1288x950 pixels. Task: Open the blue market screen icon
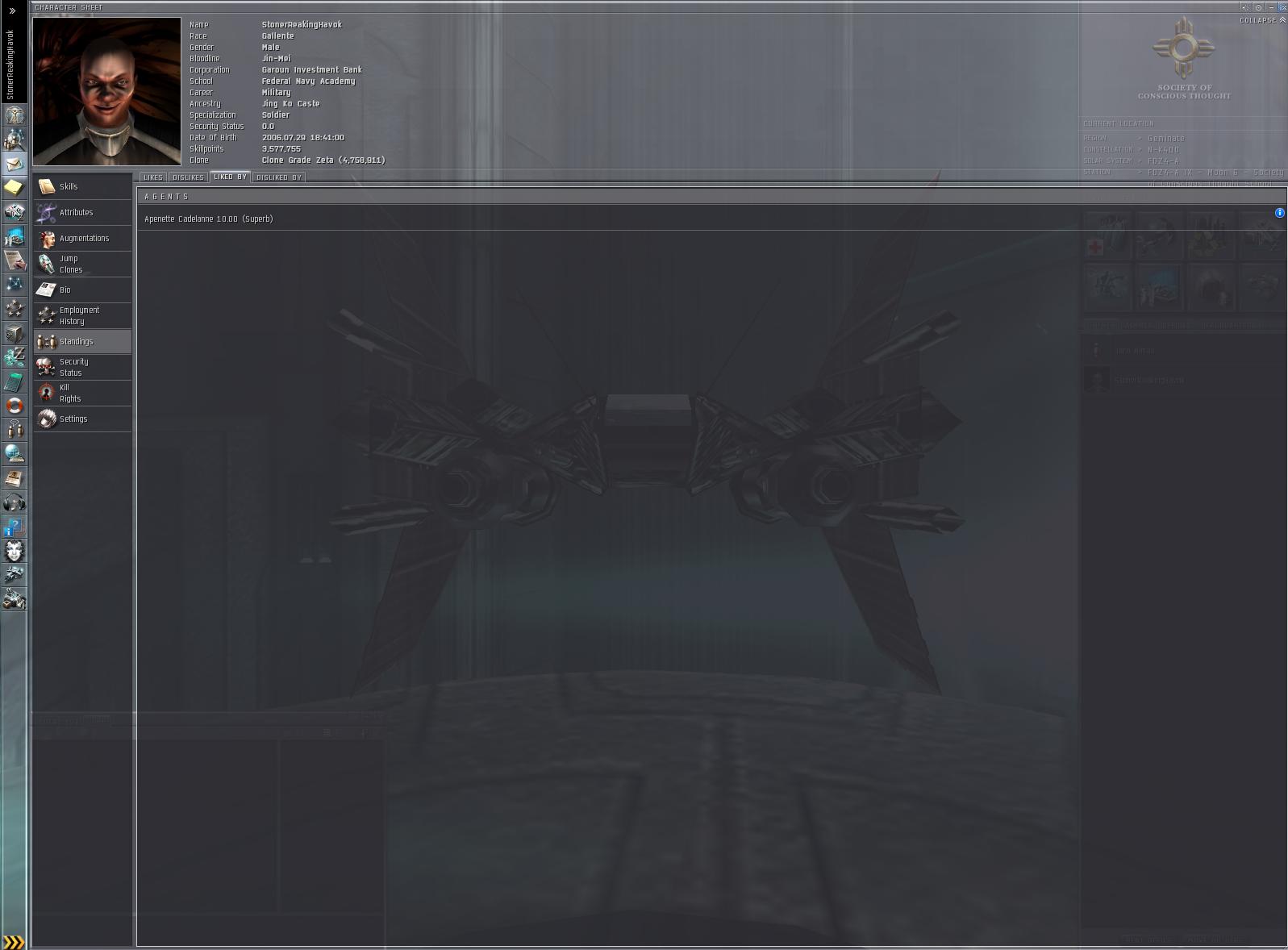[x=15, y=236]
